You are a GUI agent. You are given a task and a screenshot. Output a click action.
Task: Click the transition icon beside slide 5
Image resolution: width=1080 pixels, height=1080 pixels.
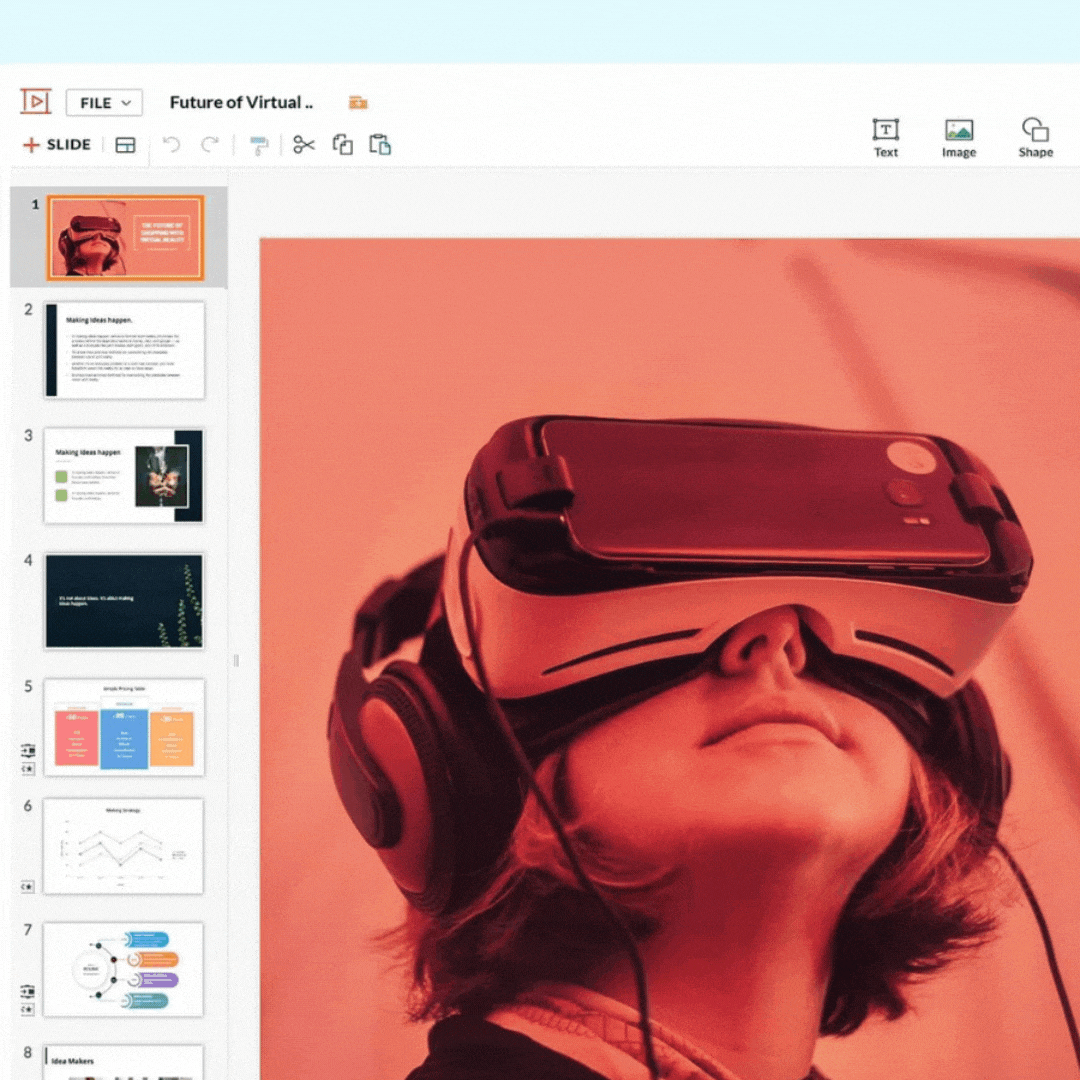pyautogui.click(x=28, y=750)
